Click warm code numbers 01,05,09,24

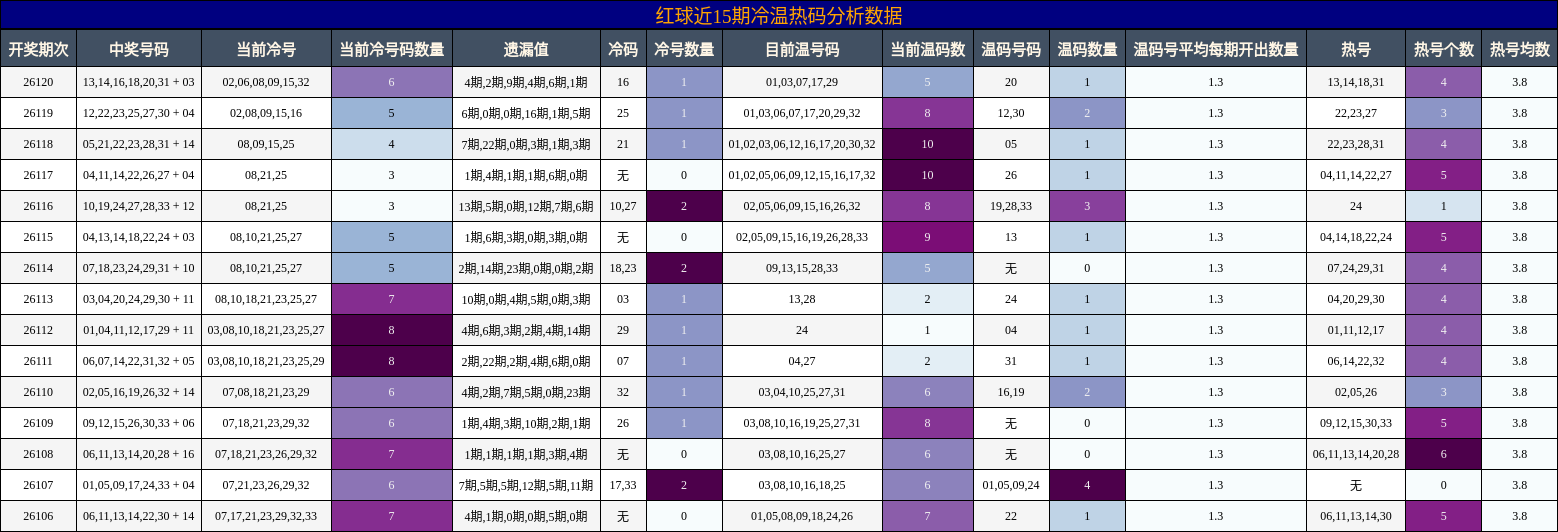[x=1011, y=485]
